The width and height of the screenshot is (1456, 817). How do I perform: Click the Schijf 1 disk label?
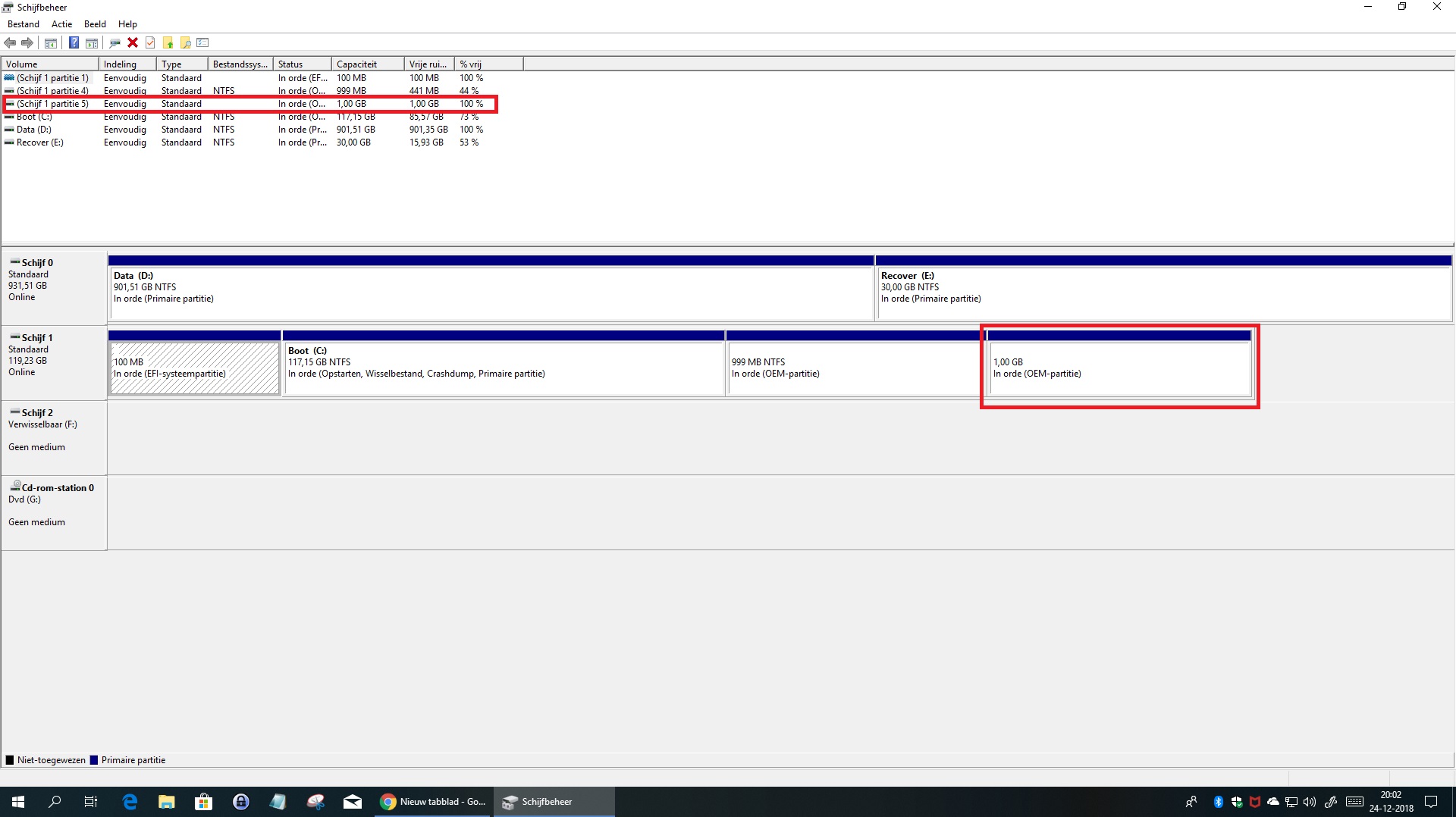pos(37,338)
